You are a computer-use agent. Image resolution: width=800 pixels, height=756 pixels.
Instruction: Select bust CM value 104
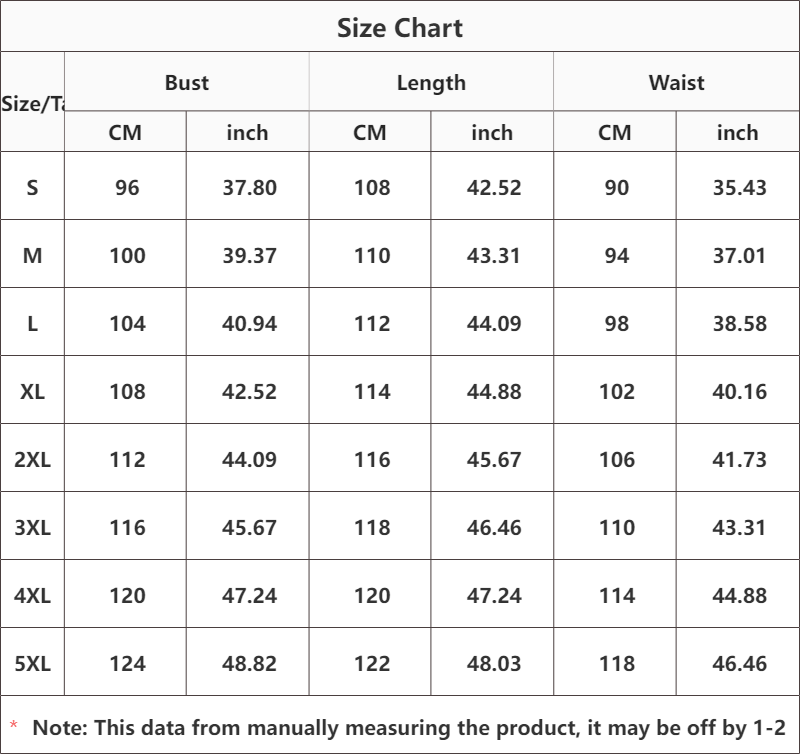click(127, 323)
